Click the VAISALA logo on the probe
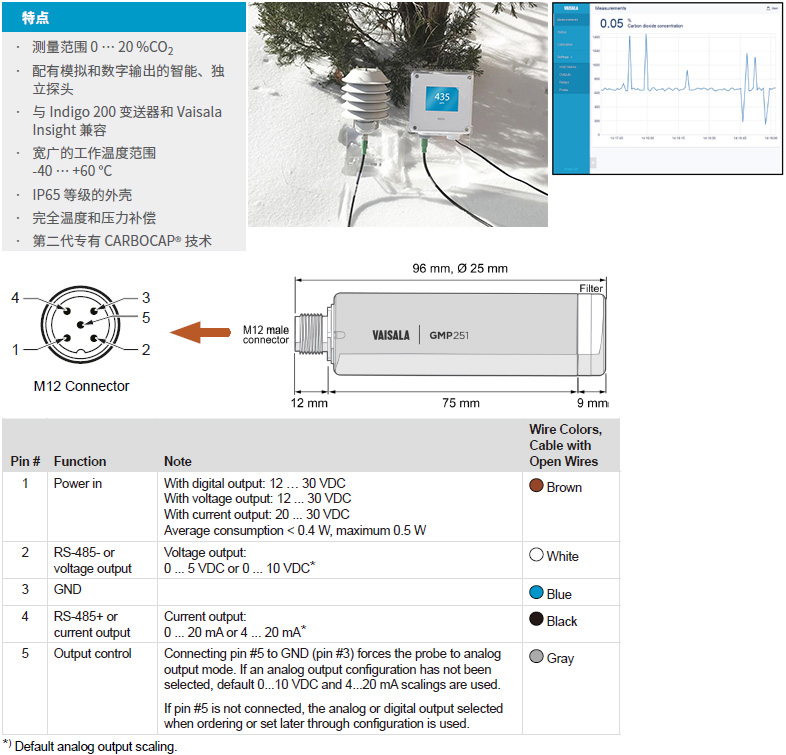 [390, 335]
